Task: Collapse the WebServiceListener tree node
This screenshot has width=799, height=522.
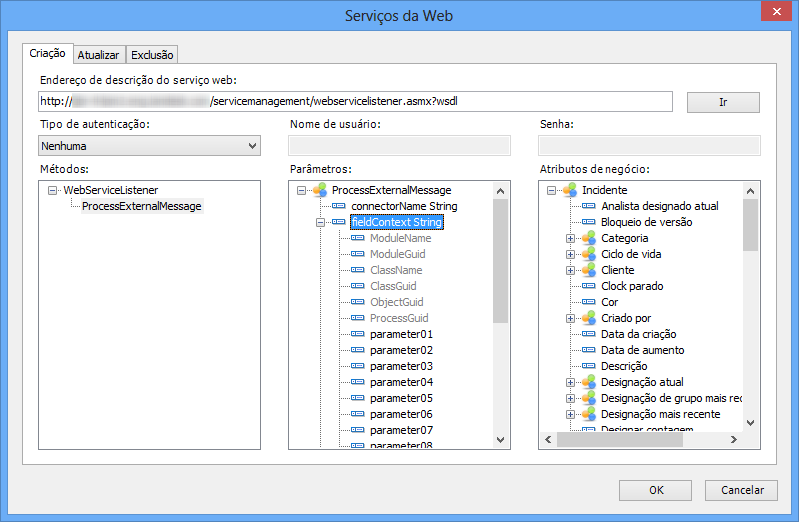Action: (x=53, y=190)
